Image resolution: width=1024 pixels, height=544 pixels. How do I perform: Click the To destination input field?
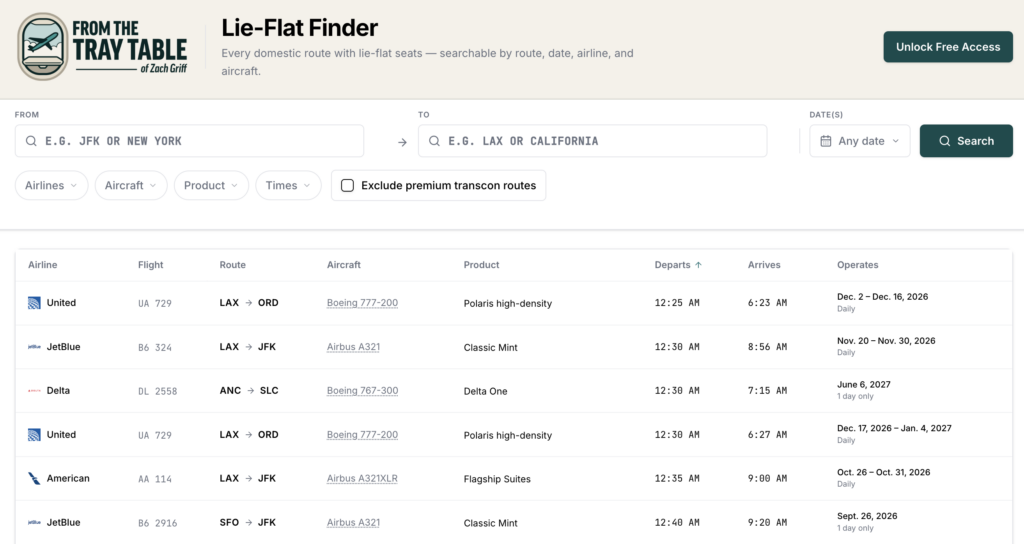pyautogui.click(x=592, y=141)
